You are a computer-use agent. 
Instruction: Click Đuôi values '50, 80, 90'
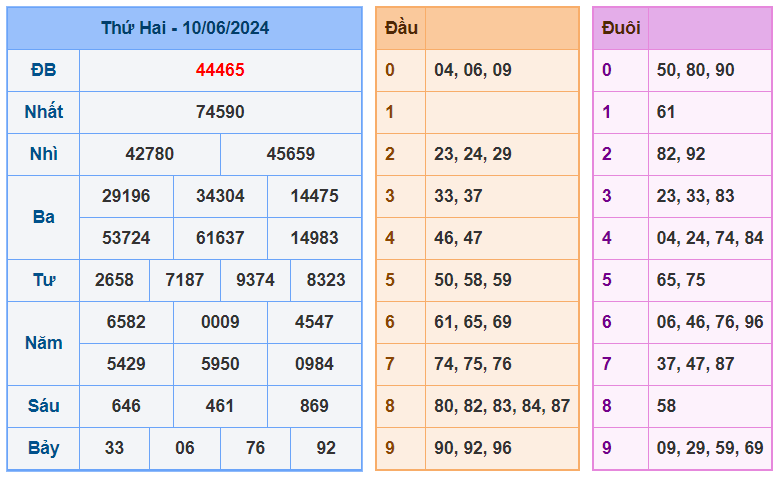click(x=695, y=70)
